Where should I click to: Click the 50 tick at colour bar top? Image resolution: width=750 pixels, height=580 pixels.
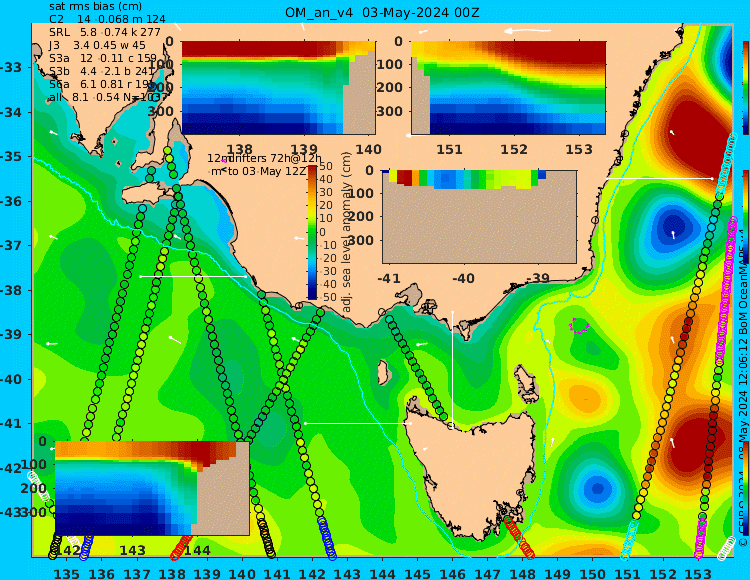[x=326, y=166]
